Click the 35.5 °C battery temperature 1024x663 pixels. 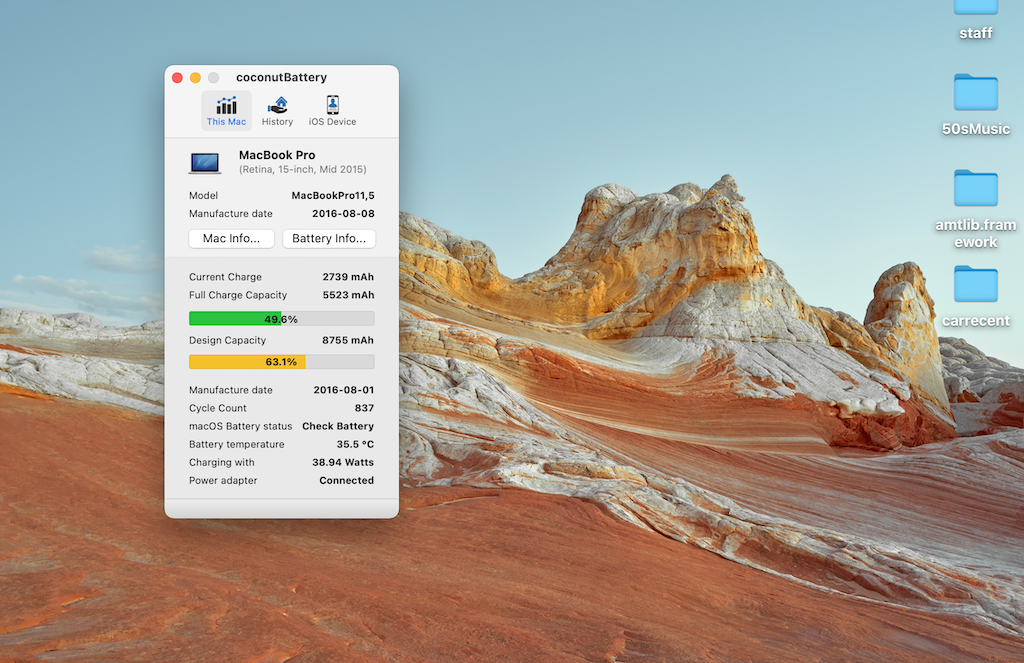(x=355, y=444)
